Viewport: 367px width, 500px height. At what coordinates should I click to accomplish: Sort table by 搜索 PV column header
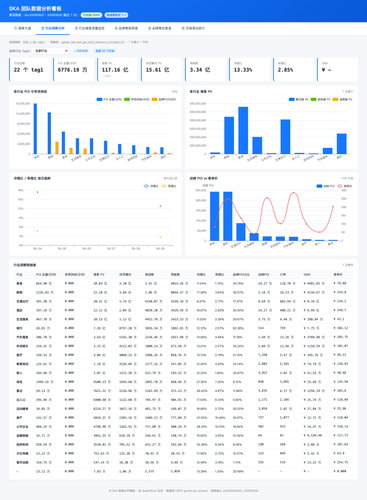tap(99, 274)
